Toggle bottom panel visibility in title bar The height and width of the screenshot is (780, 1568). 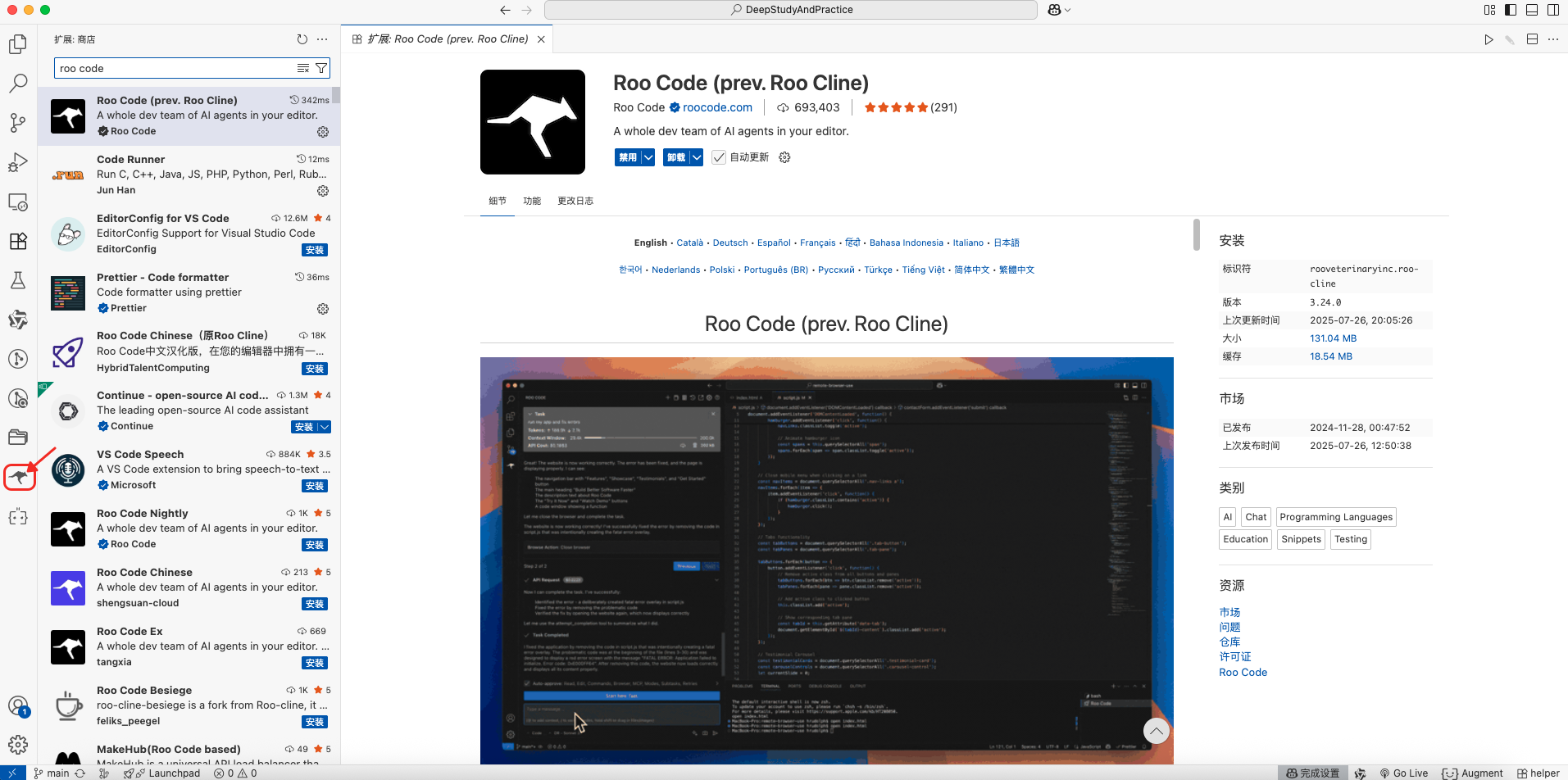pos(1532,10)
